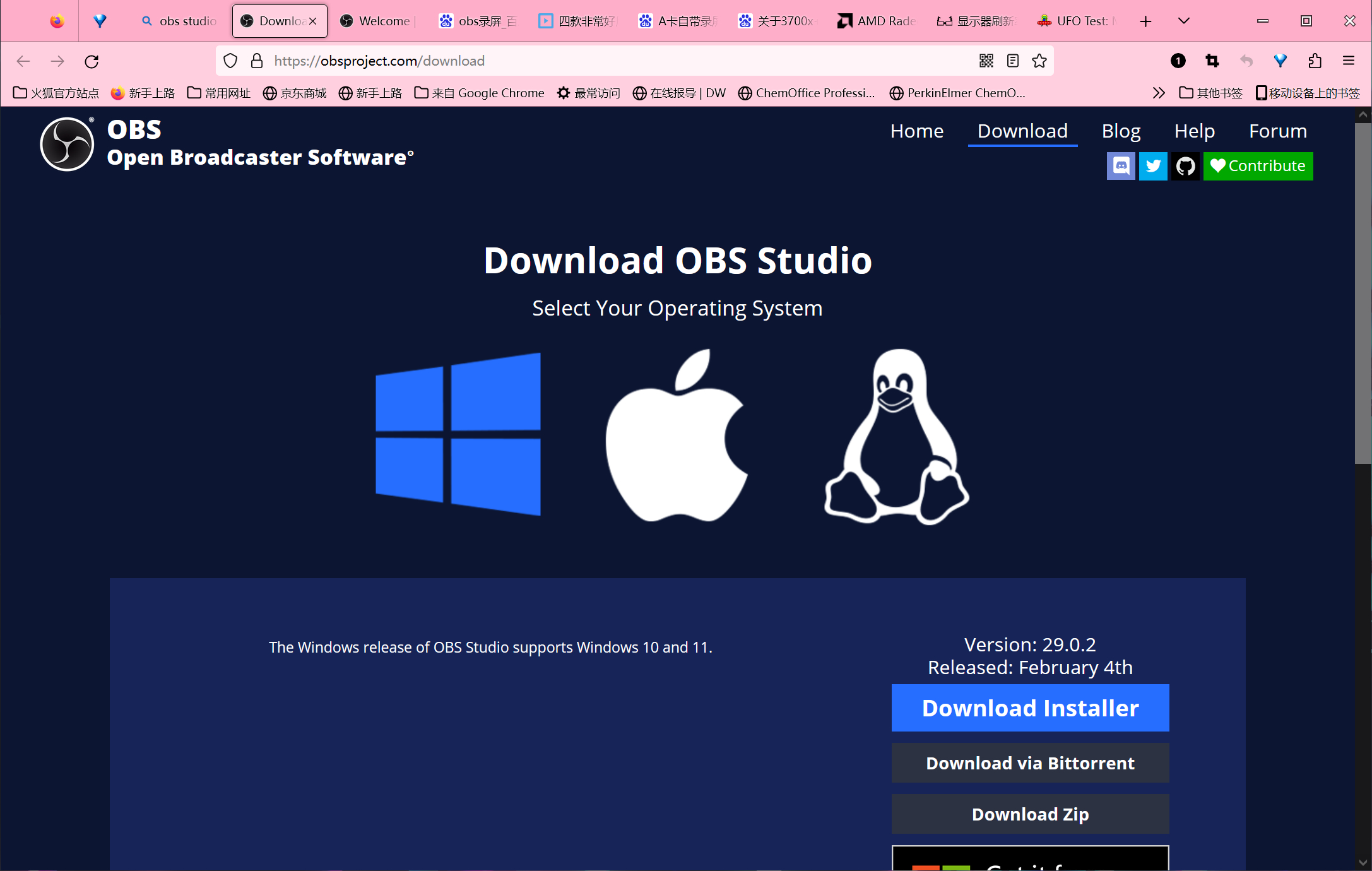Click the page vertical scrollbar thumb

1363,293
